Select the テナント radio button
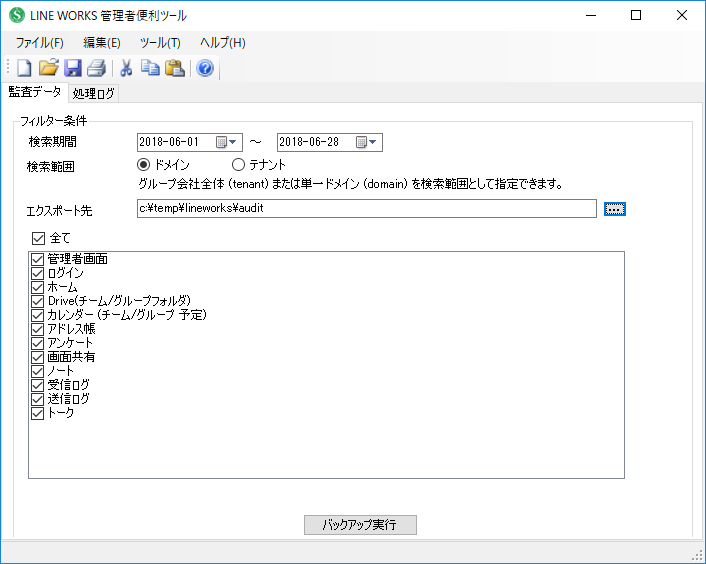This screenshot has width=706, height=564. tap(238, 165)
